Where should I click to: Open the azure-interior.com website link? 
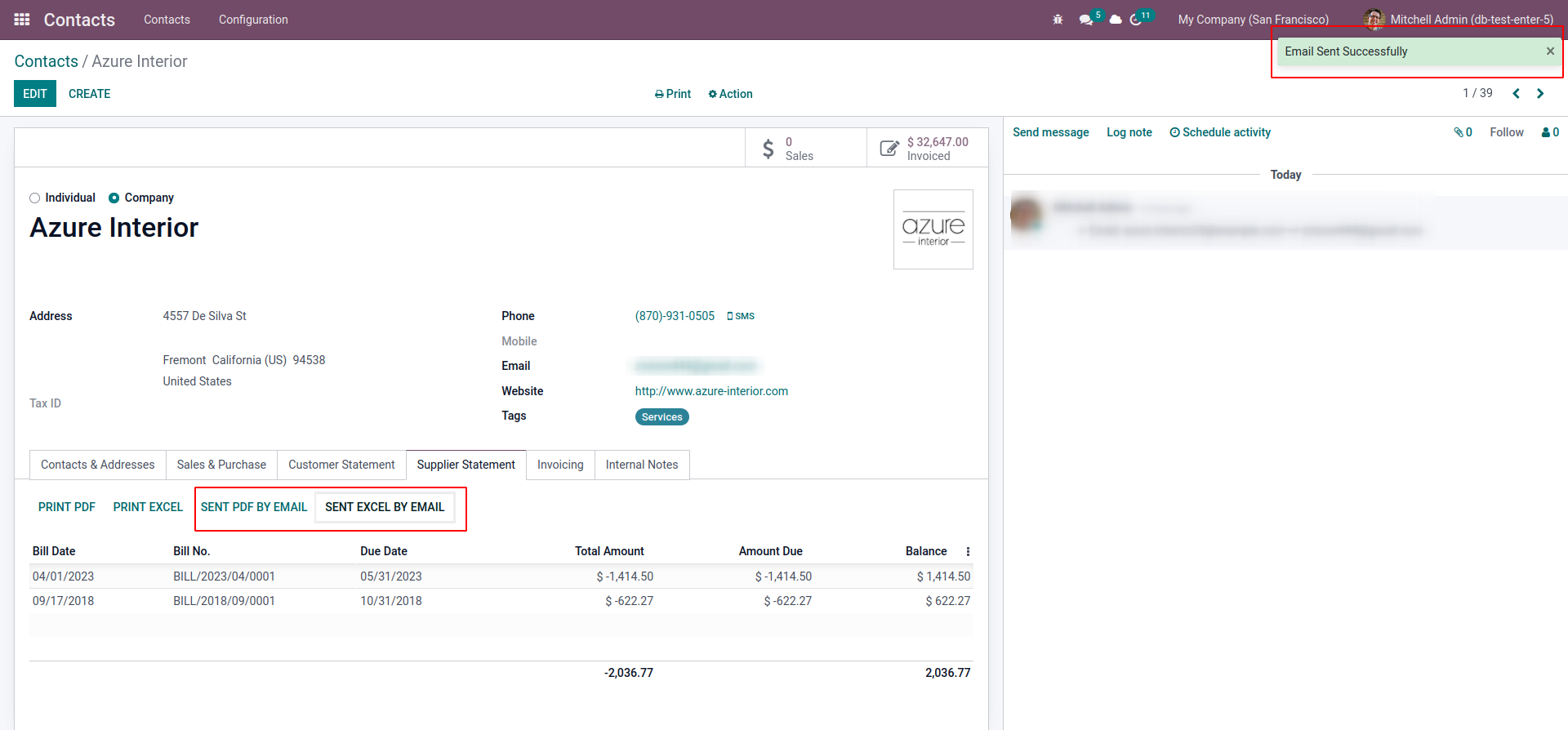click(711, 391)
